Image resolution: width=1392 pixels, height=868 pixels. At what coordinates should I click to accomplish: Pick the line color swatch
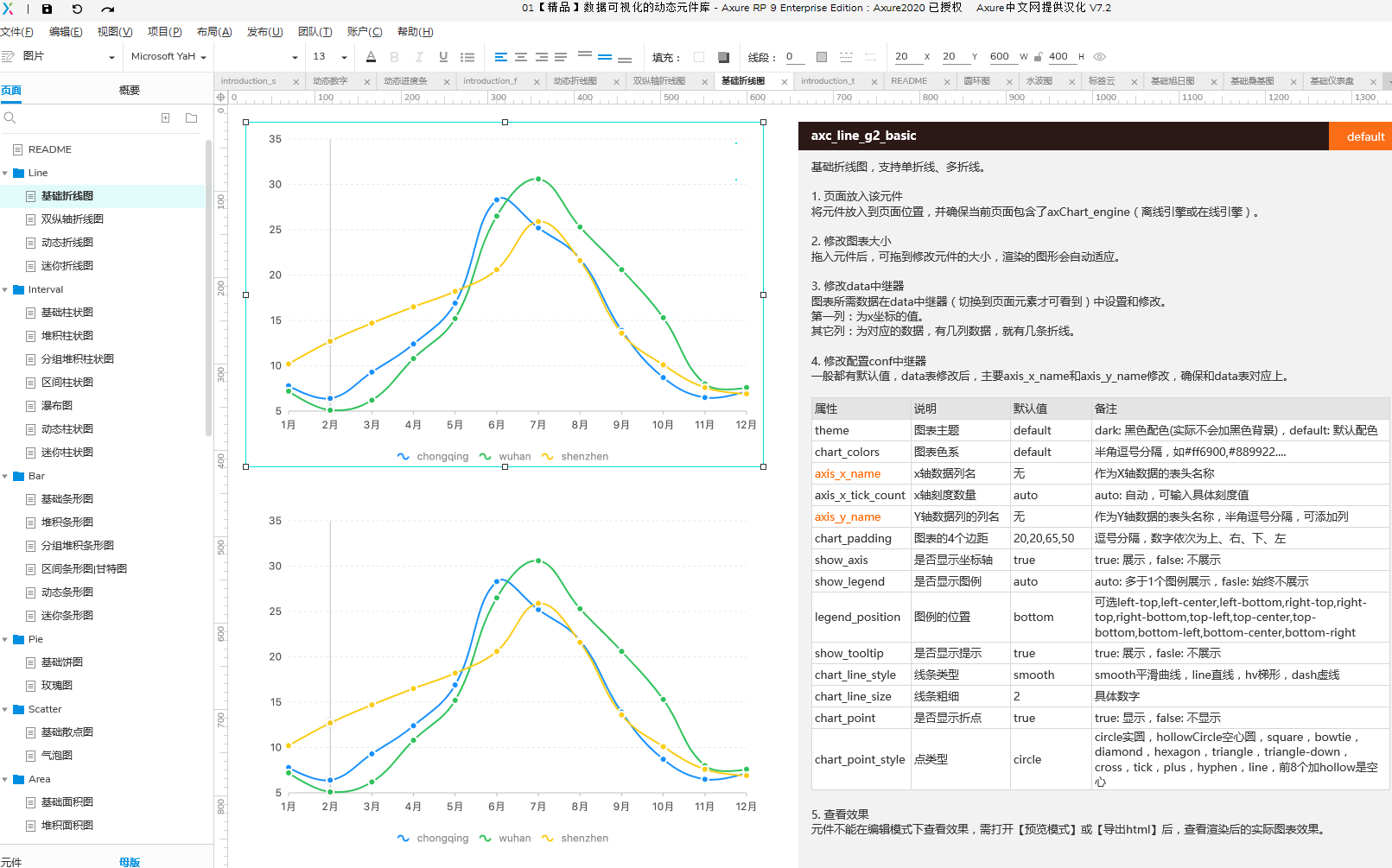pyautogui.click(x=822, y=57)
